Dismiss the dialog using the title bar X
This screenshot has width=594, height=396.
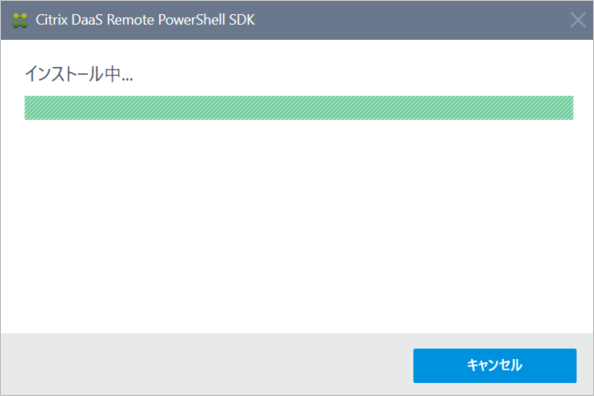coord(578,20)
